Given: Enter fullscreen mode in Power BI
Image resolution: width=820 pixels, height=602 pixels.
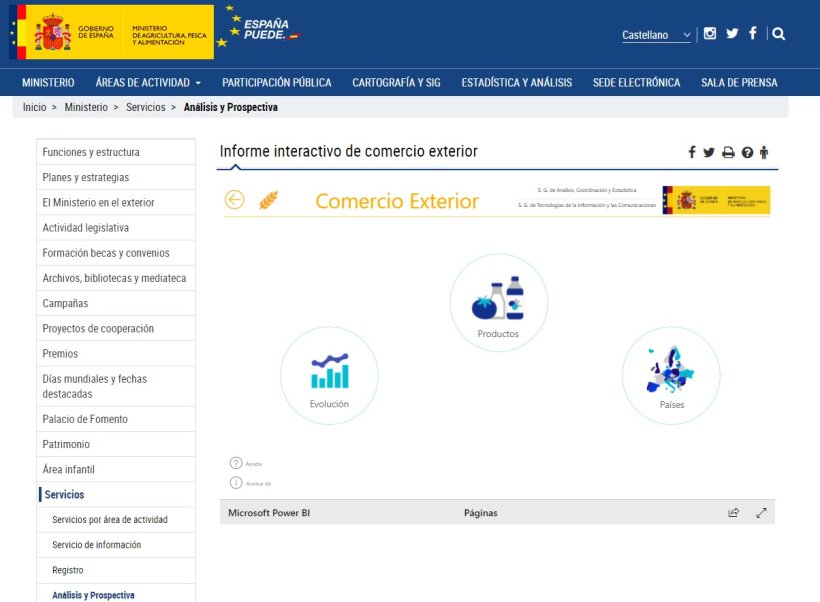Looking at the screenshot, I should [x=761, y=512].
